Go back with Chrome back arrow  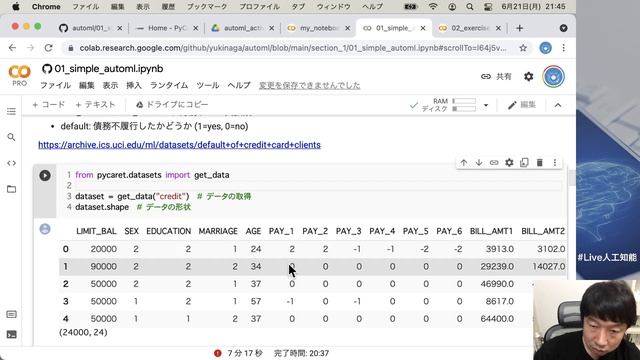12,48
